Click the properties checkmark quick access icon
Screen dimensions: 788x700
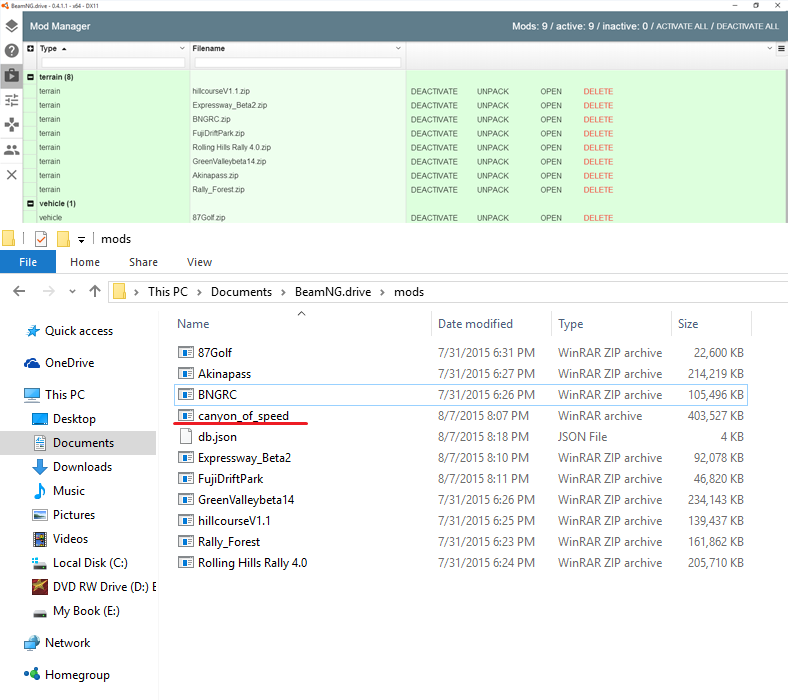click(x=41, y=239)
